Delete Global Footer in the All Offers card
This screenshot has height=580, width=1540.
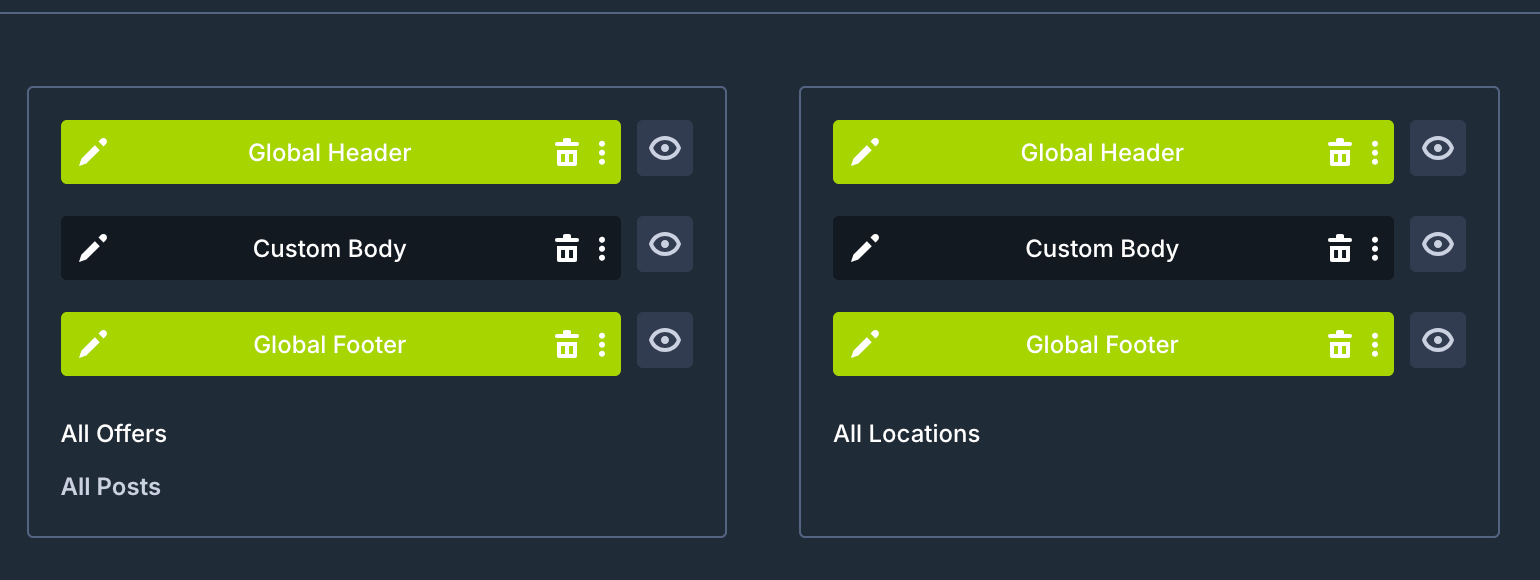tap(567, 344)
